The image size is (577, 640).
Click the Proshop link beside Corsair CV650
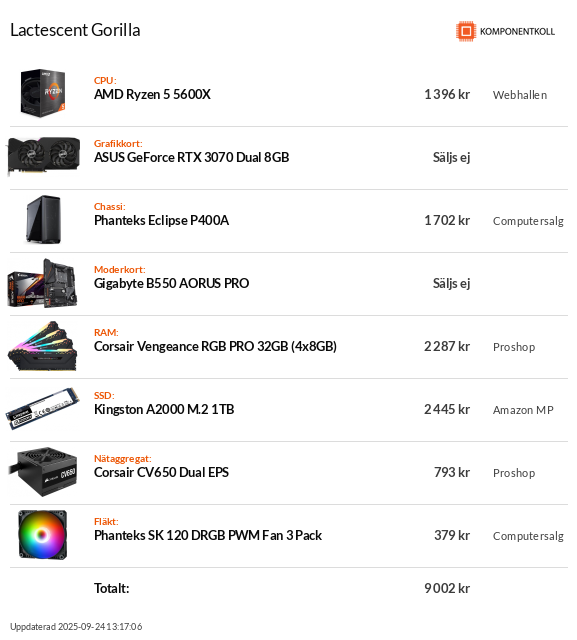tap(514, 473)
